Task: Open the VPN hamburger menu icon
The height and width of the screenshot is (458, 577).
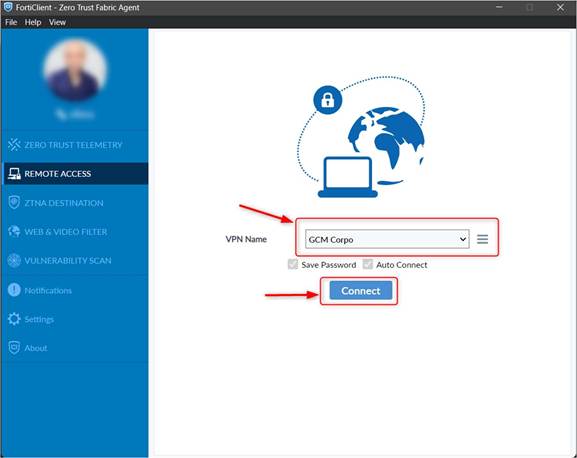Action: [x=482, y=239]
